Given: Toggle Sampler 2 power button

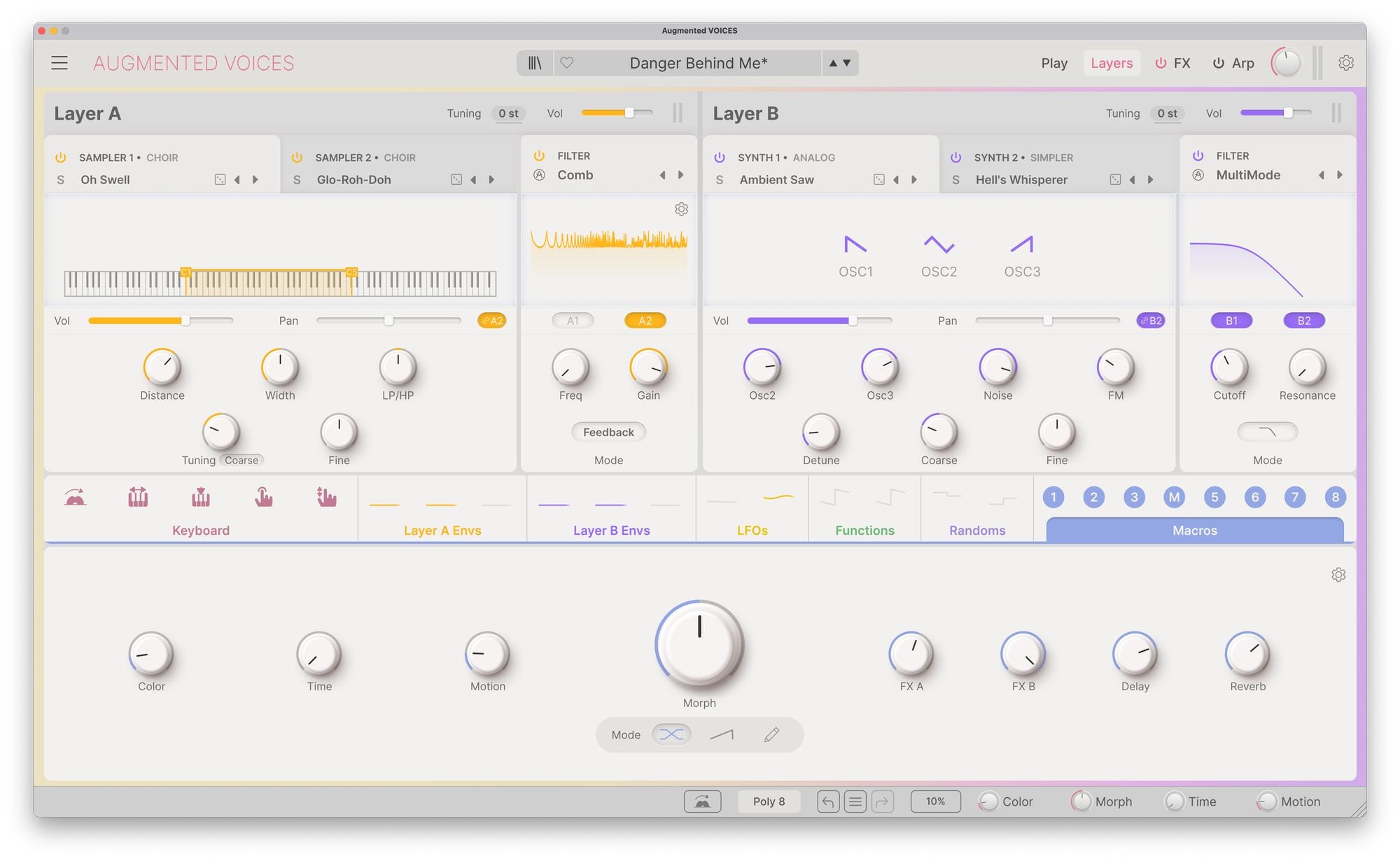Looking at the screenshot, I should [297, 157].
